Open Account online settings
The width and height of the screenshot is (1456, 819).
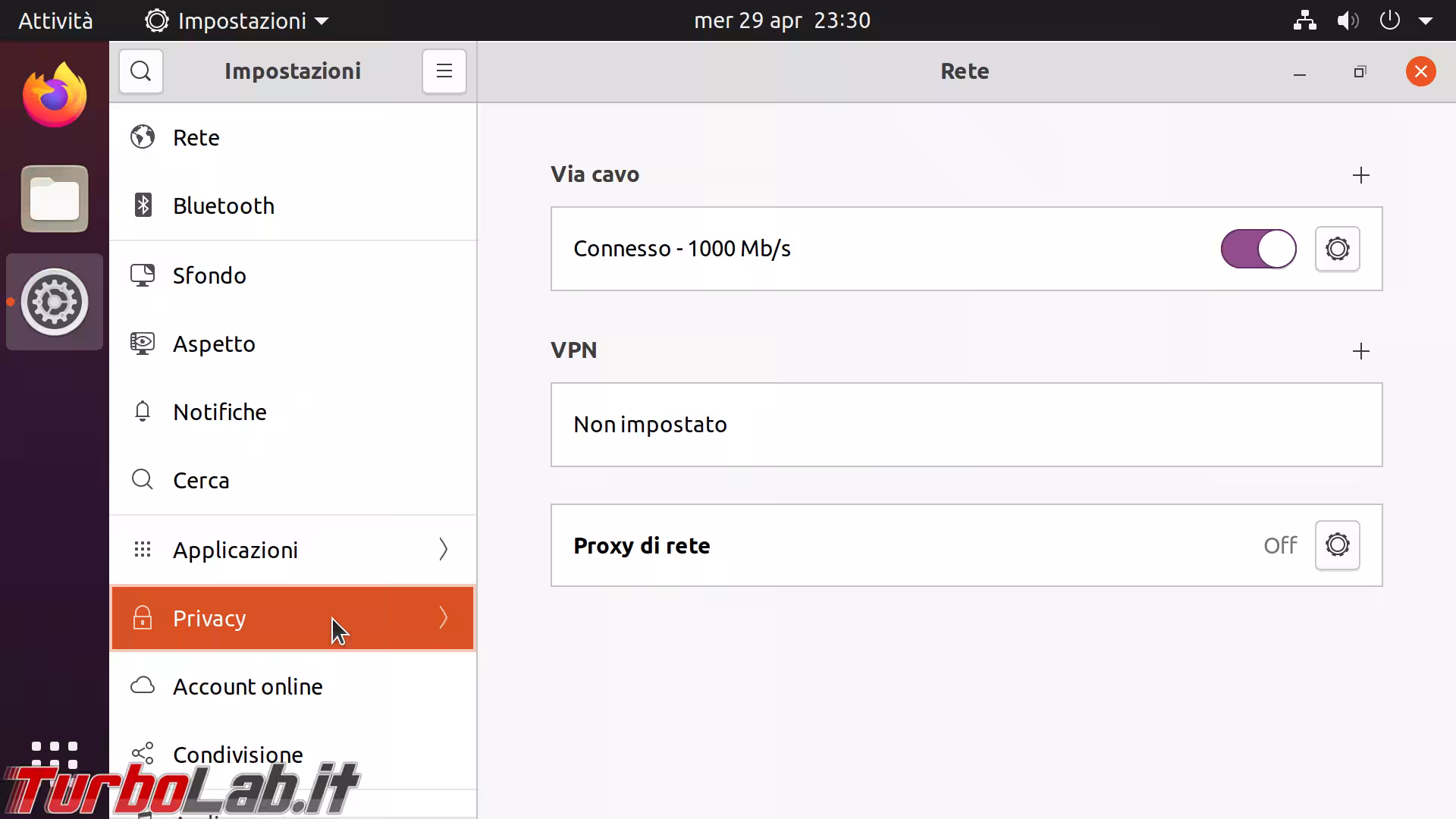pyautogui.click(x=247, y=686)
